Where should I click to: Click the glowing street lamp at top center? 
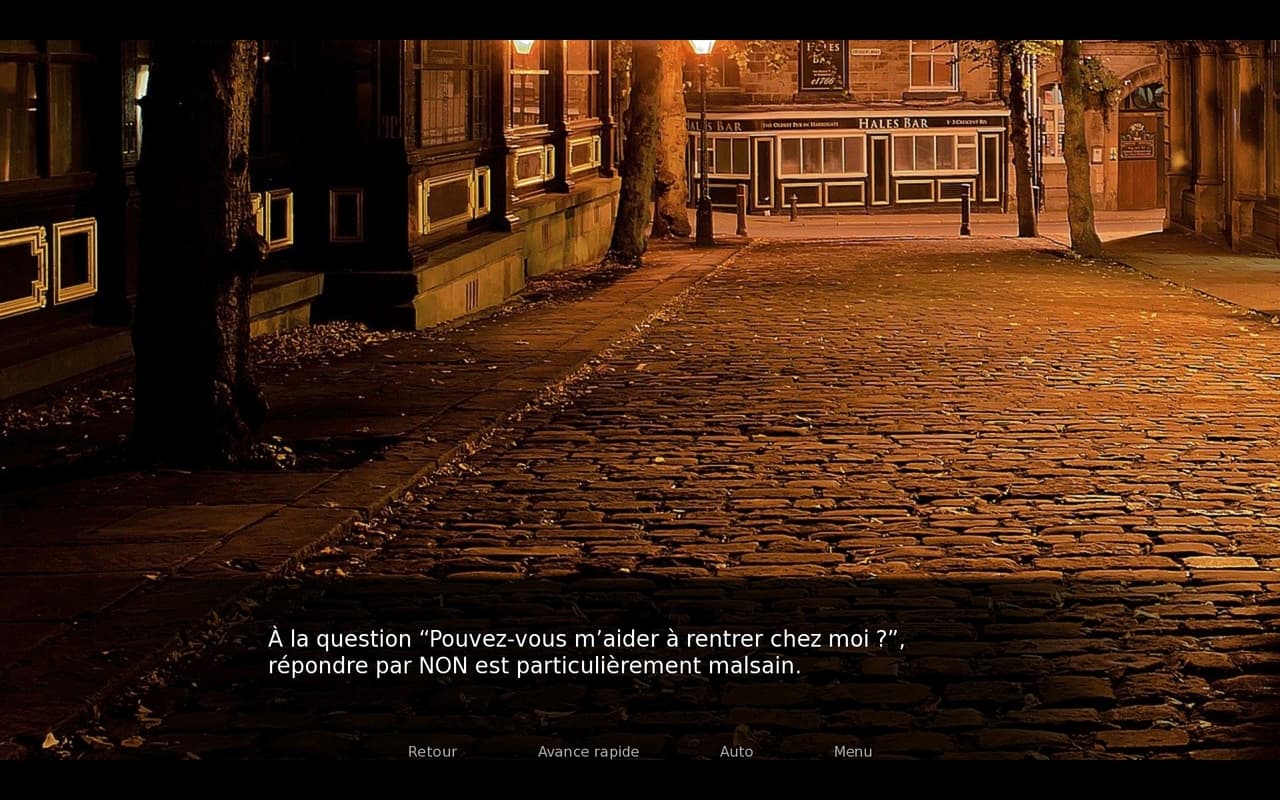[x=702, y=46]
